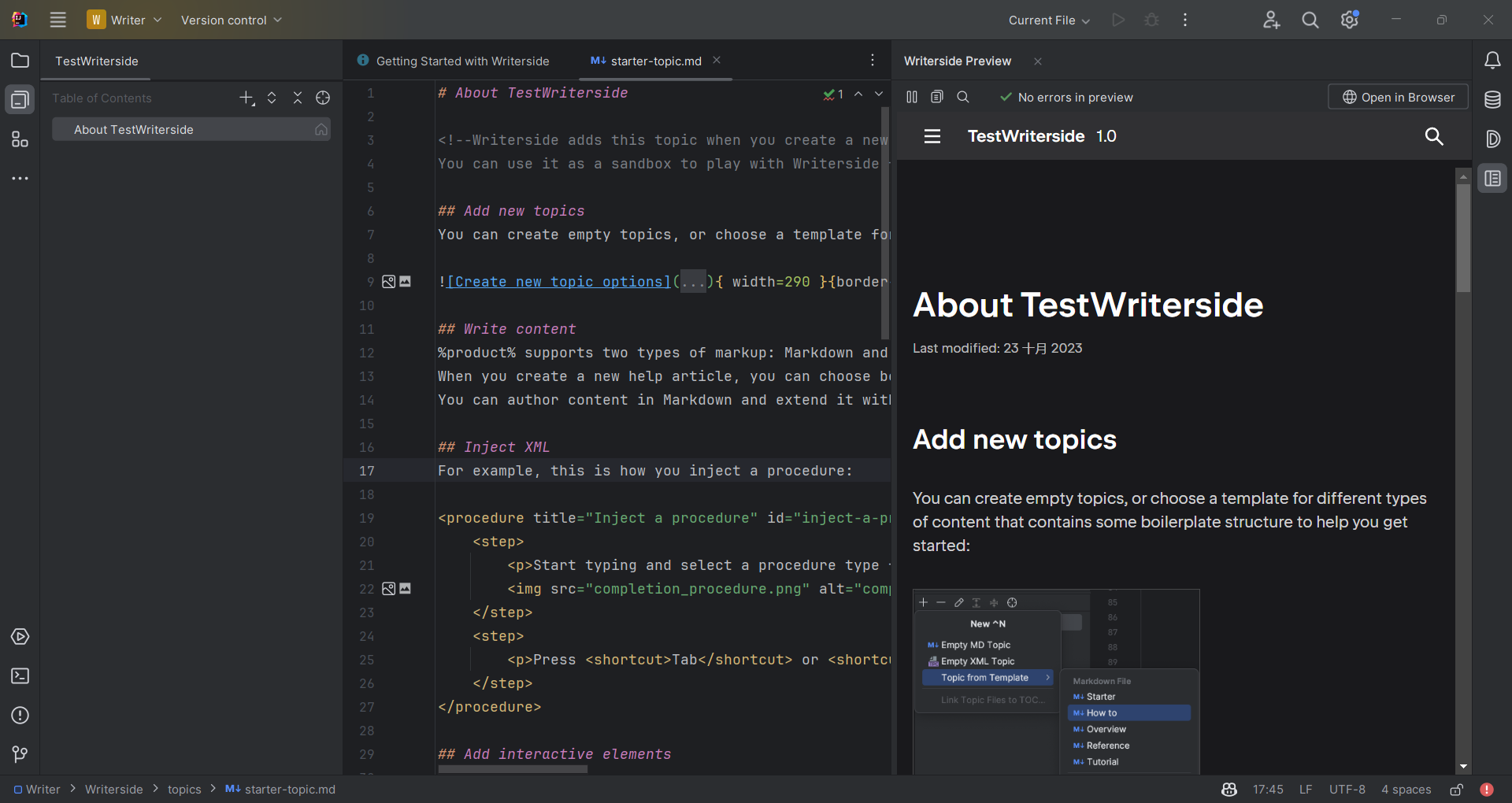Click Writer breadcrumb in status bar
This screenshot has height=803, width=1512.
pyautogui.click(x=36, y=789)
